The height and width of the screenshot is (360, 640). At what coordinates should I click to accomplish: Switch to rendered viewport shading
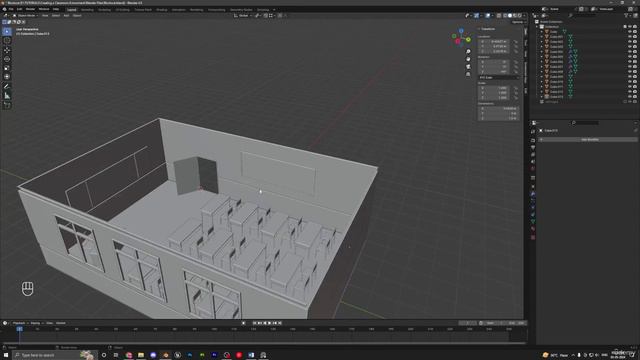click(x=520, y=16)
